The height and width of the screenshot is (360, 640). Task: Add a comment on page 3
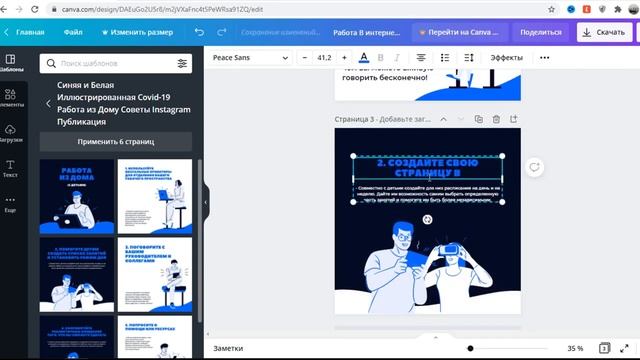tap(534, 167)
